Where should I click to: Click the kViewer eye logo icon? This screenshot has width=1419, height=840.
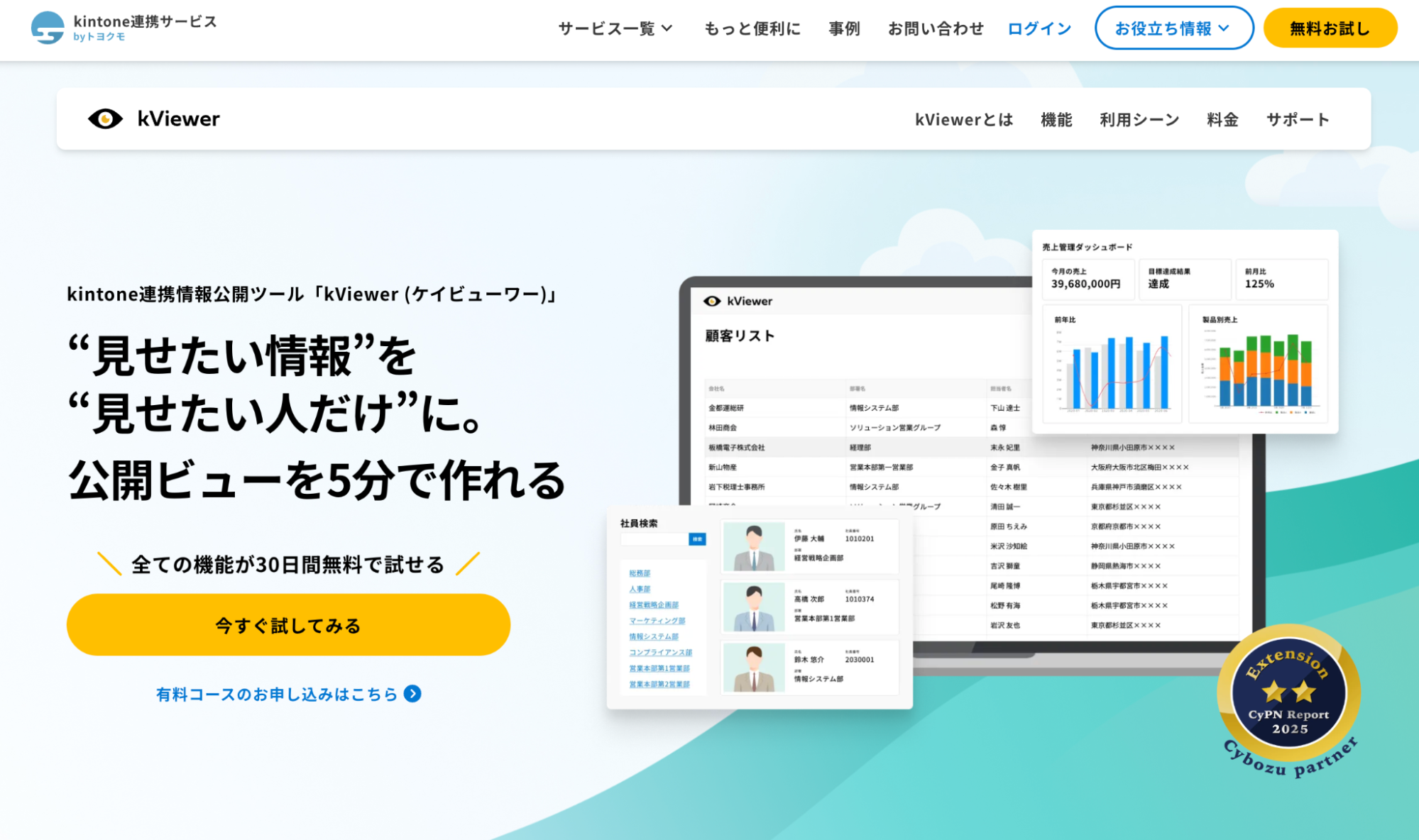(x=105, y=119)
